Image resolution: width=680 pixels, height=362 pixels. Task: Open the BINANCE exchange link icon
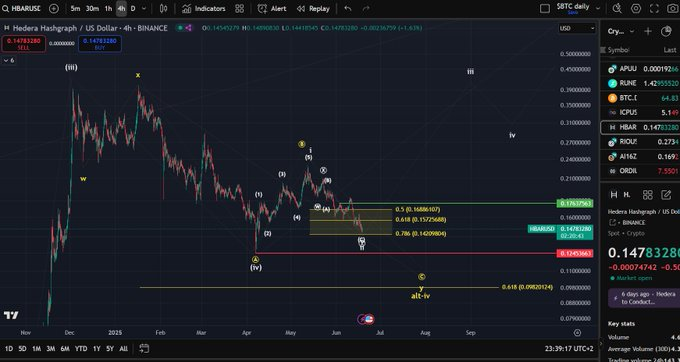(613, 222)
